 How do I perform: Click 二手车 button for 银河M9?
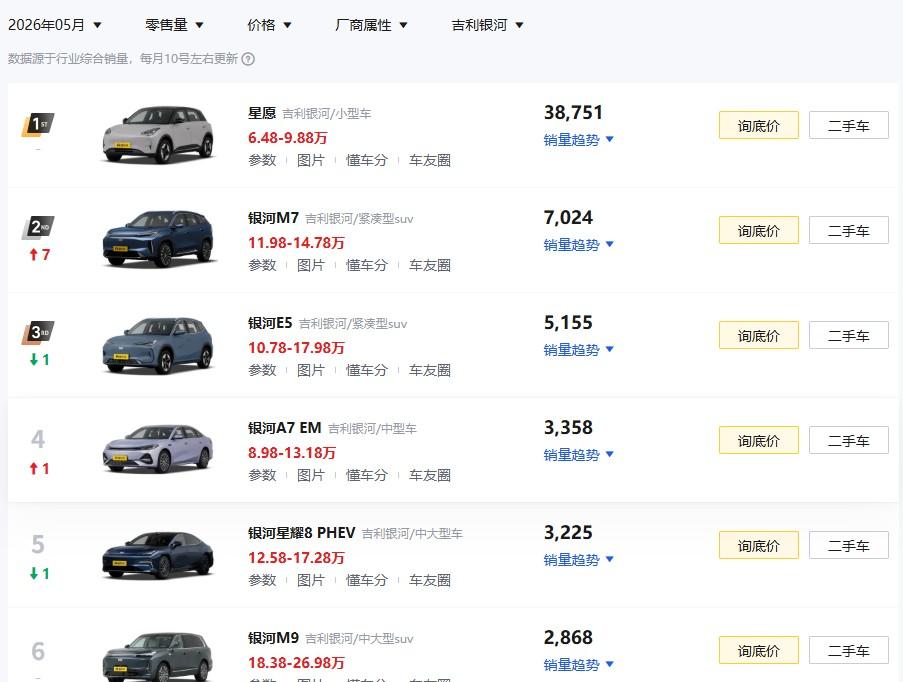click(848, 650)
